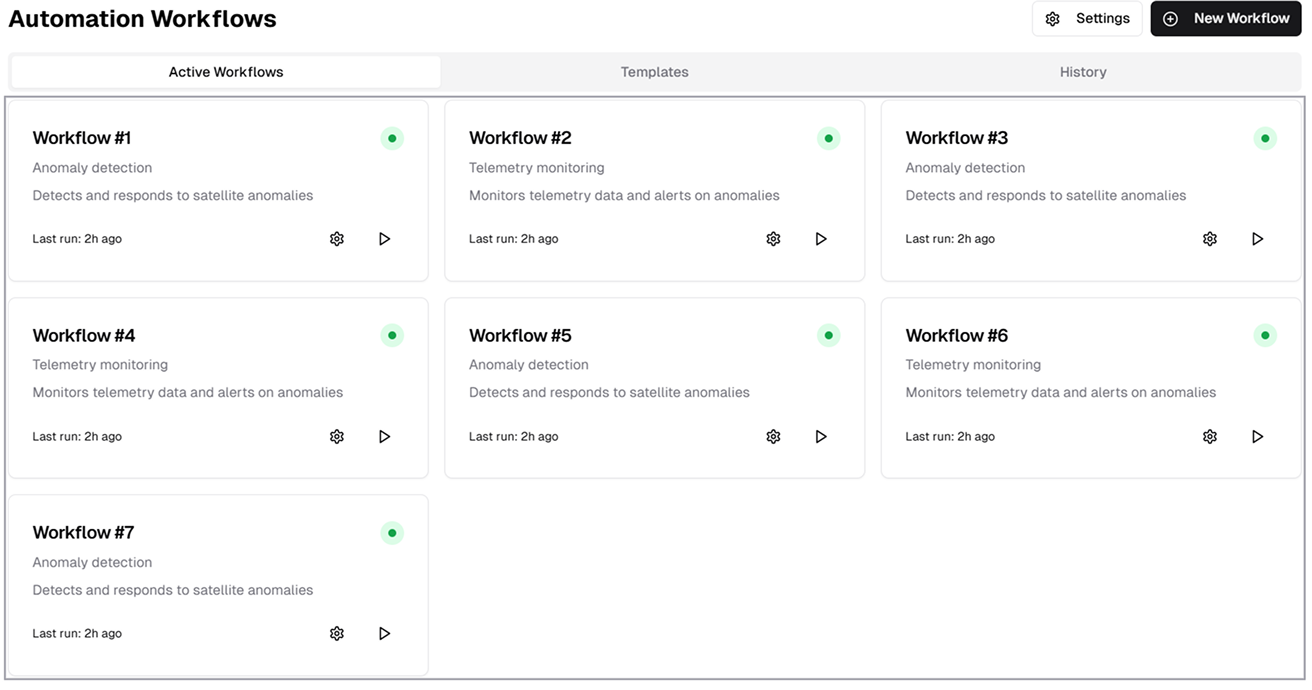Click Workflow #6 green status indicator
This screenshot has height=690, width=1312.
pyautogui.click(x=1265, y=335)
